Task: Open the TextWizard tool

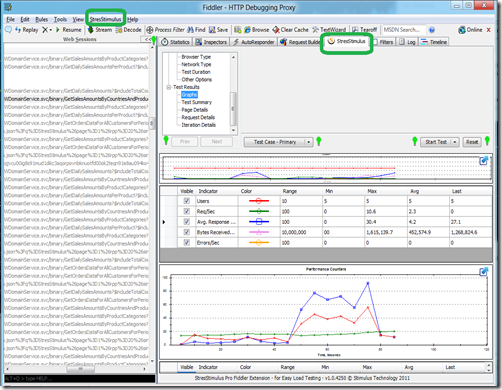Action: pos(329,30)
